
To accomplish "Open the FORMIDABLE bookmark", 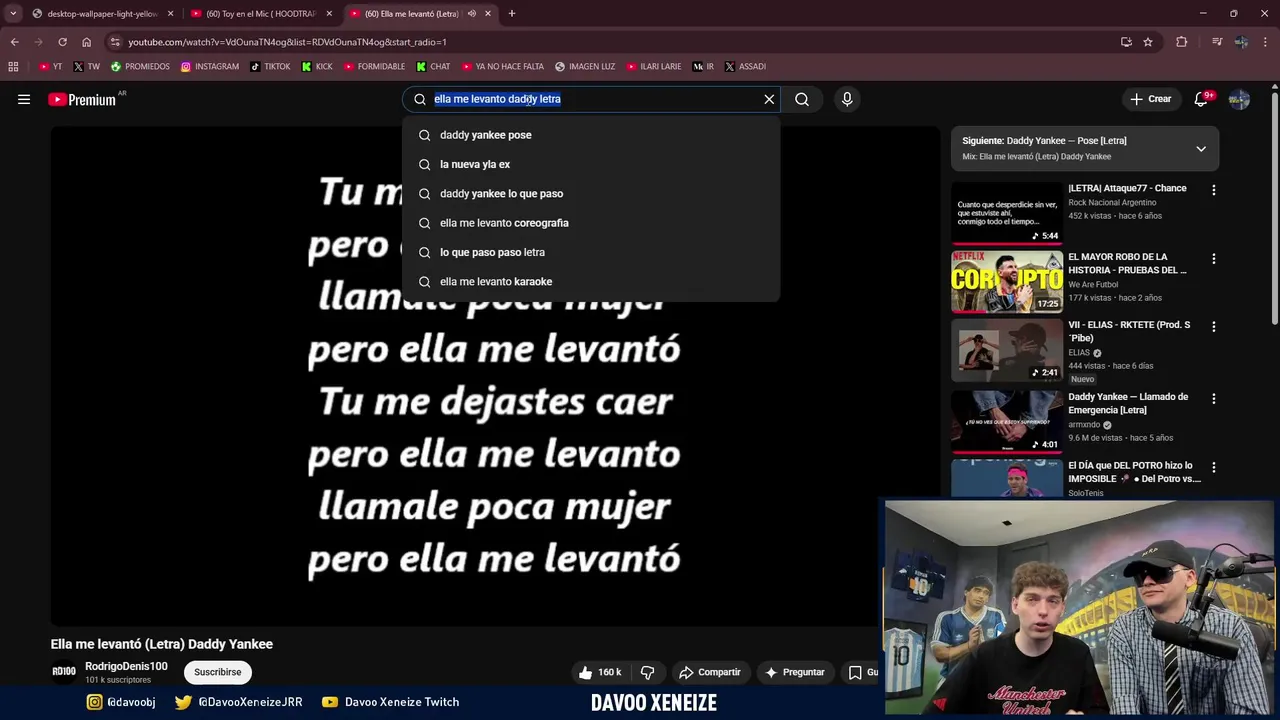I will [374, 67].
